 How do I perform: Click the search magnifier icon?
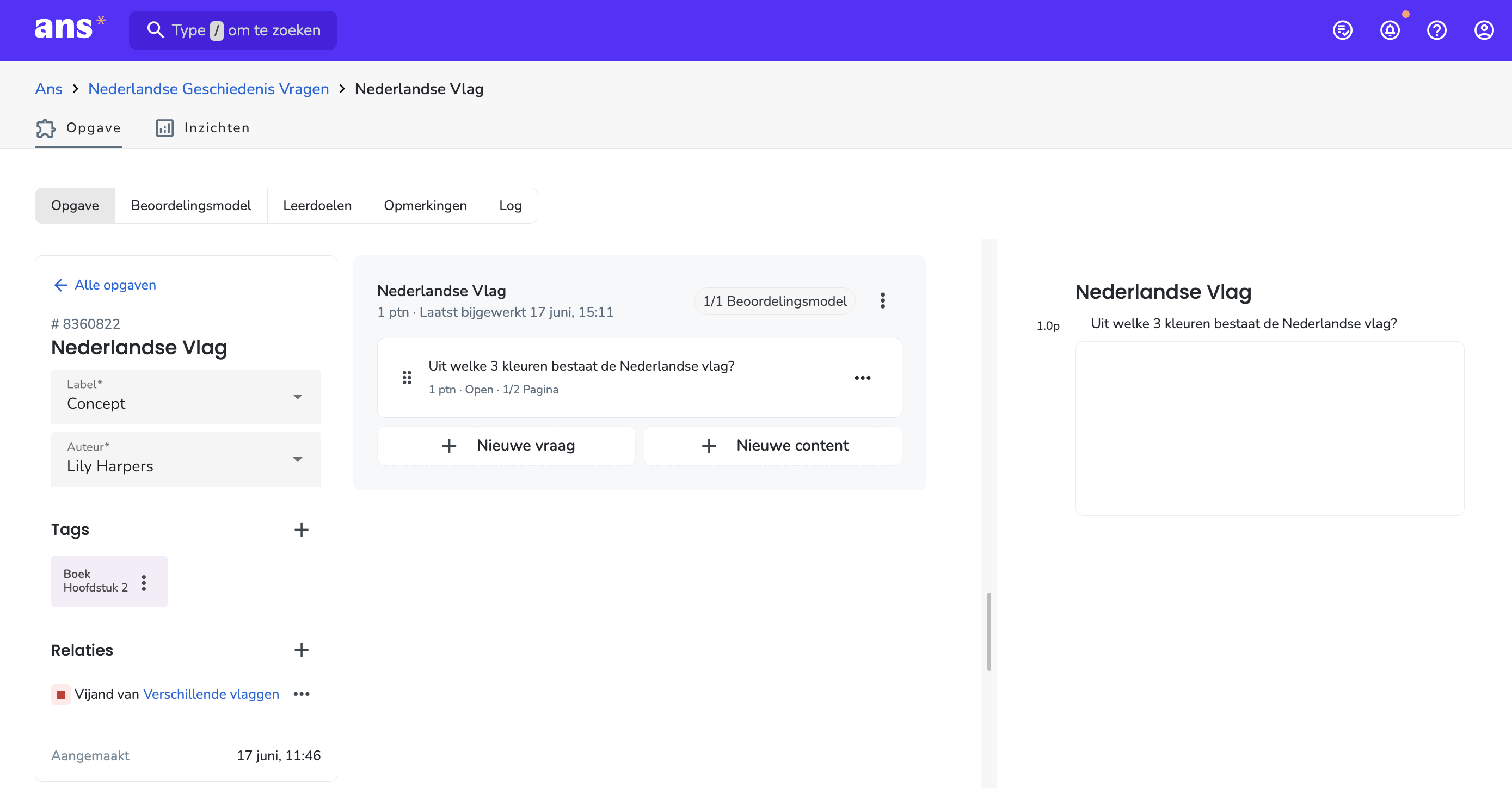[x=155, y=30]
